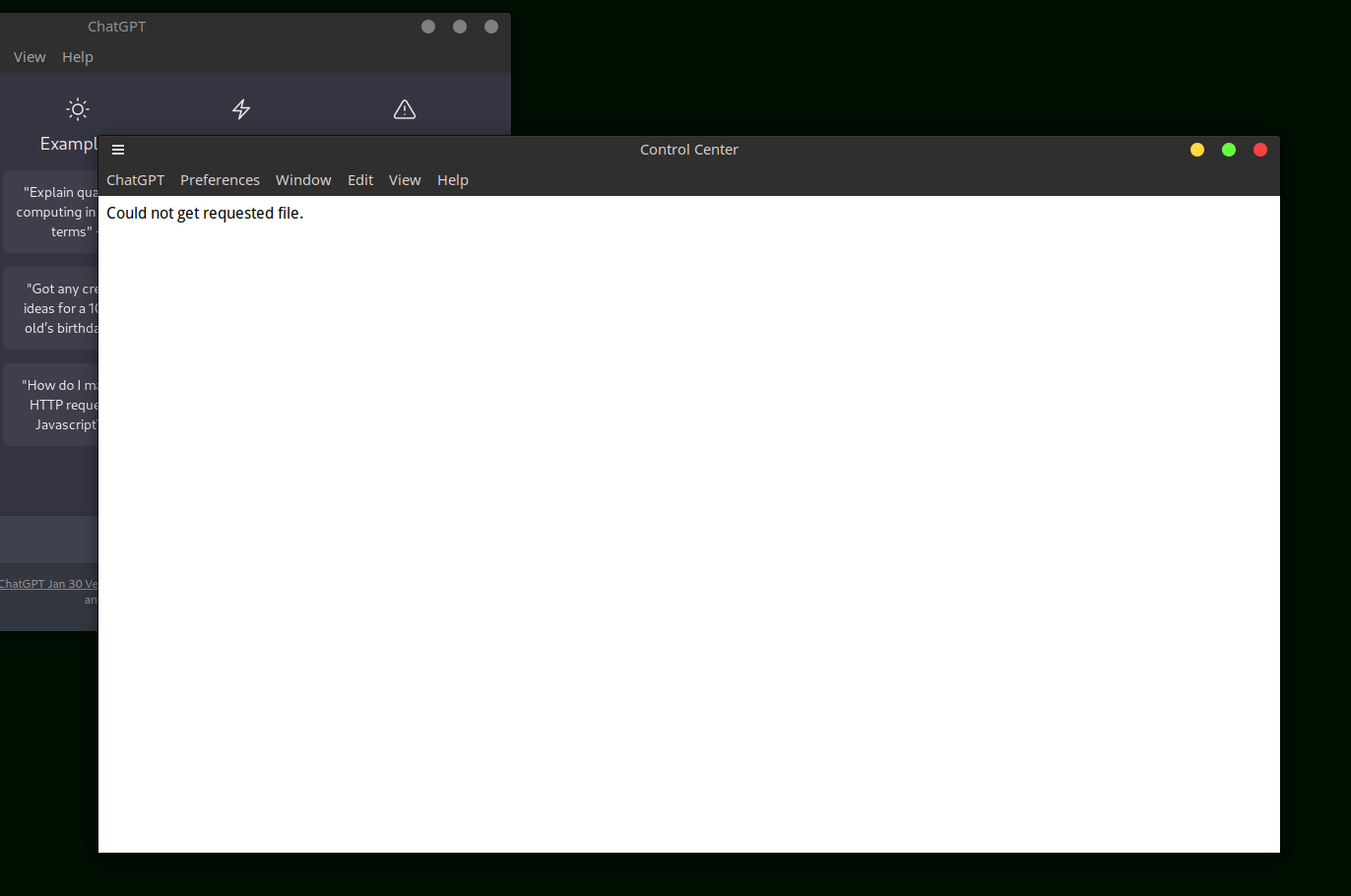The image size is (1351, 896).
Task: Select the quantum computing example prompt
Action: click(49, 212)
